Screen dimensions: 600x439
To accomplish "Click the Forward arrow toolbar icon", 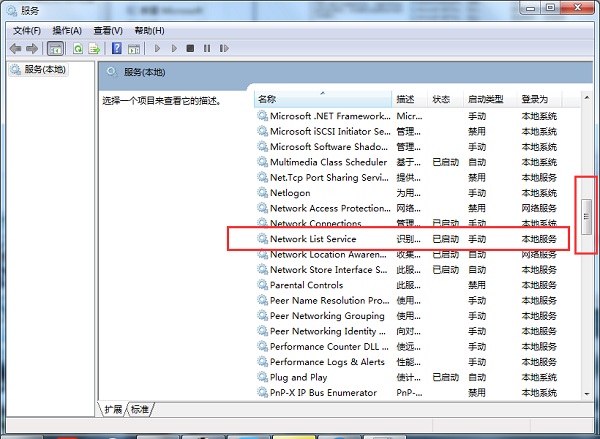I will [x=32, y=48].
